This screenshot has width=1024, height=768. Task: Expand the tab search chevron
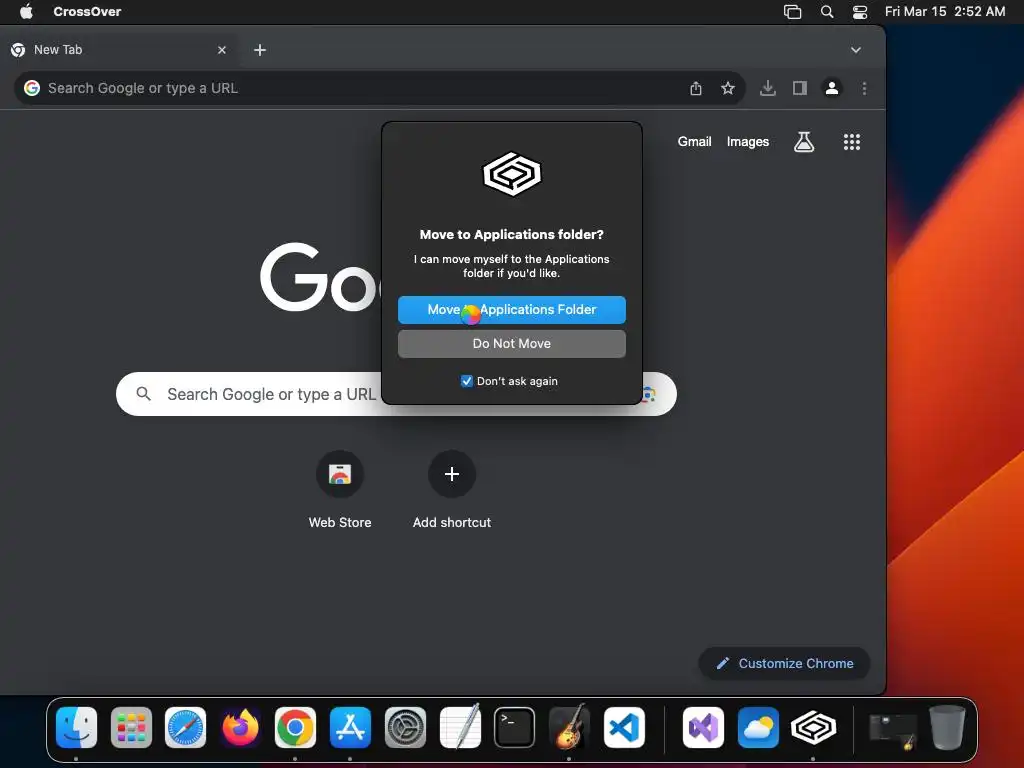tap(856, 50)
